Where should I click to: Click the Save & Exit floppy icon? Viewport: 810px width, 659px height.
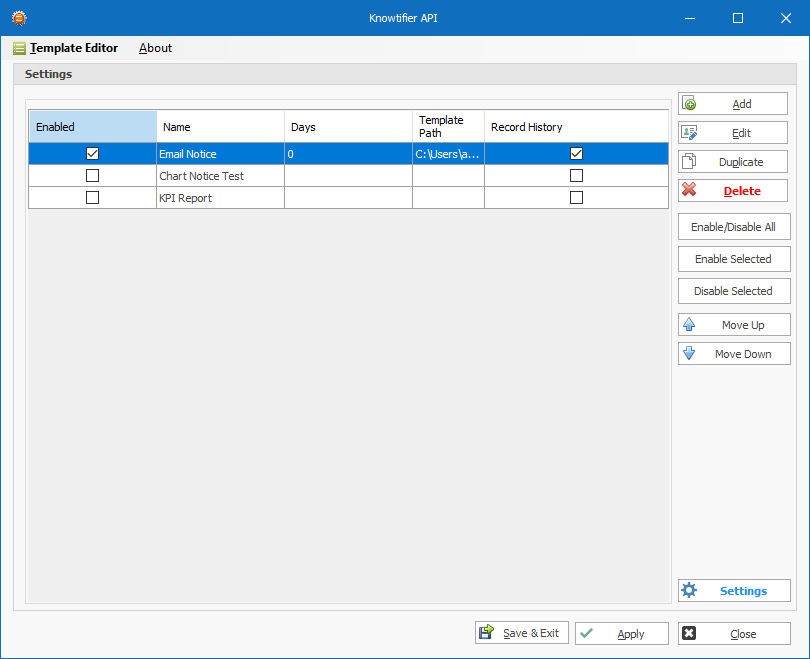coord(486,632)
